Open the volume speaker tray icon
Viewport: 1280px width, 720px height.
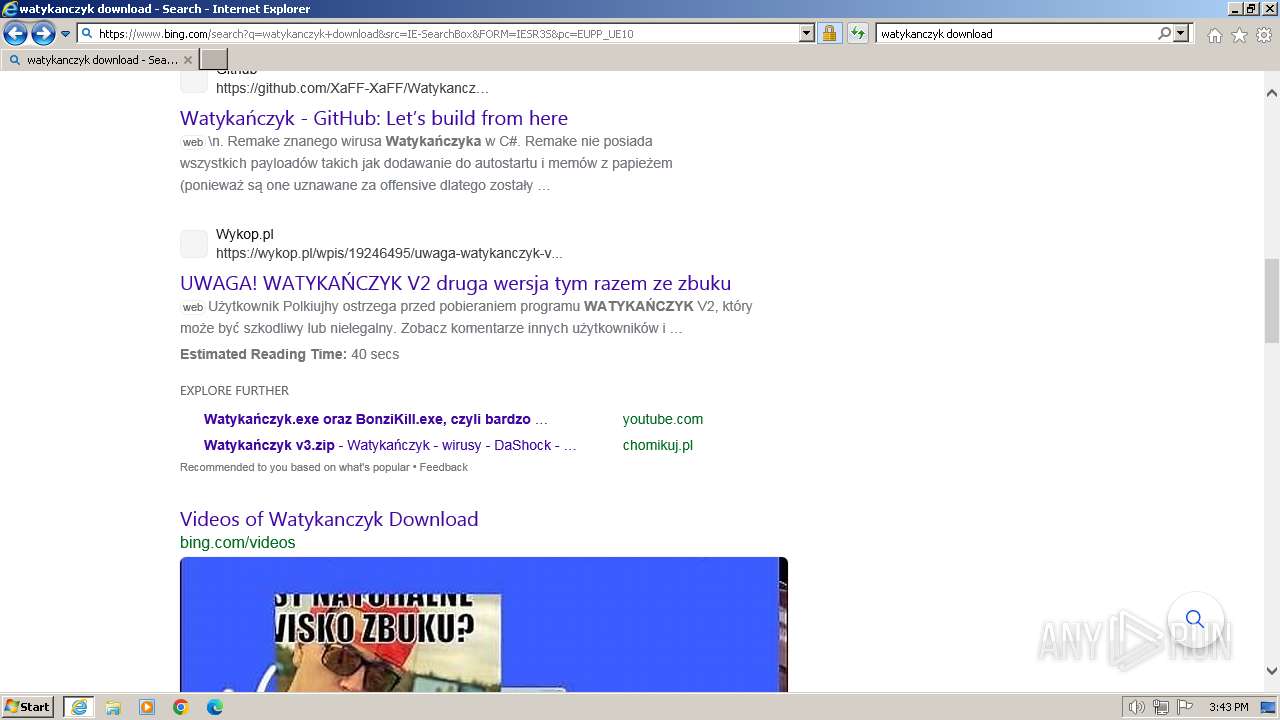click(1137, 707)
